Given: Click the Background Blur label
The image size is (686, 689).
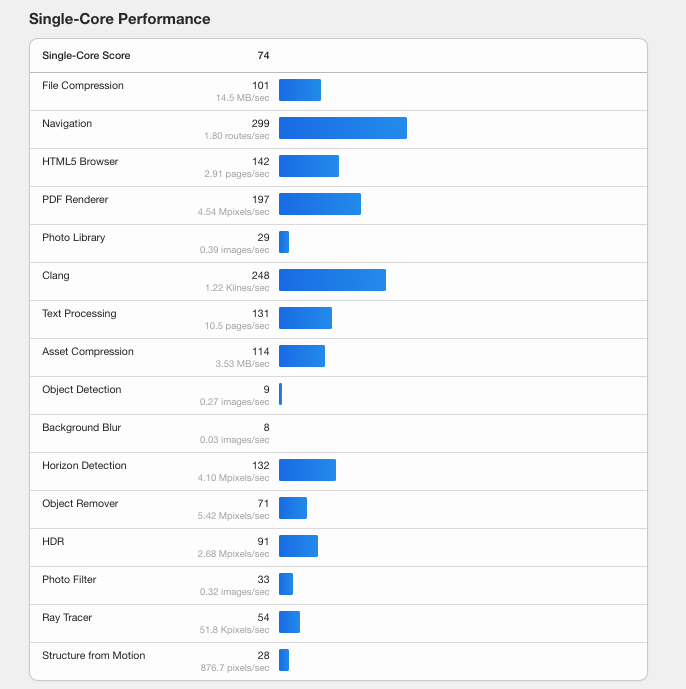Looking at the screenshot, I should [81, 428].
